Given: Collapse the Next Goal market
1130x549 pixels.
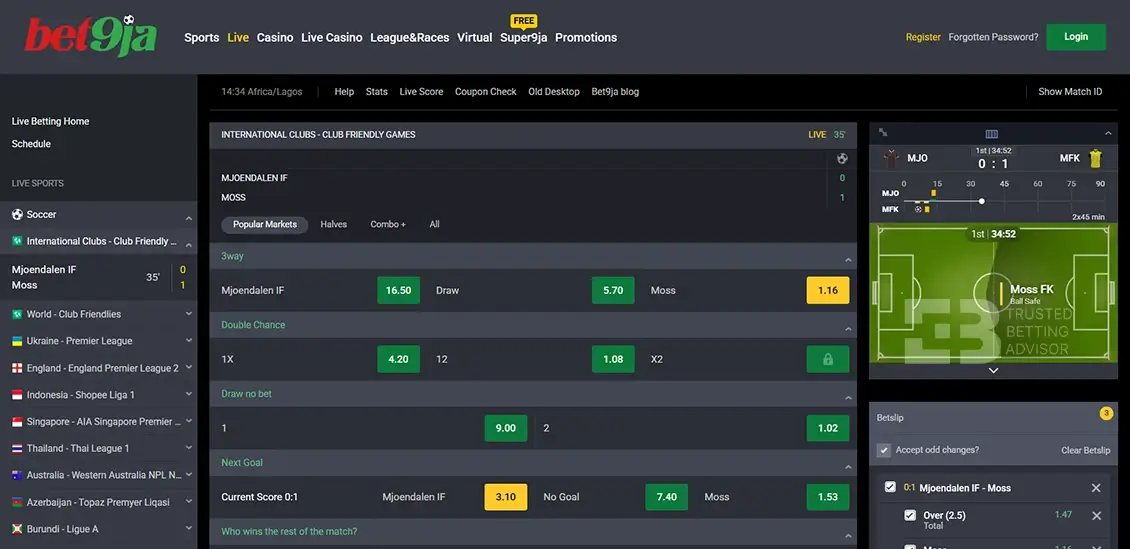Looking at the screenshot, I should point(848,467).
